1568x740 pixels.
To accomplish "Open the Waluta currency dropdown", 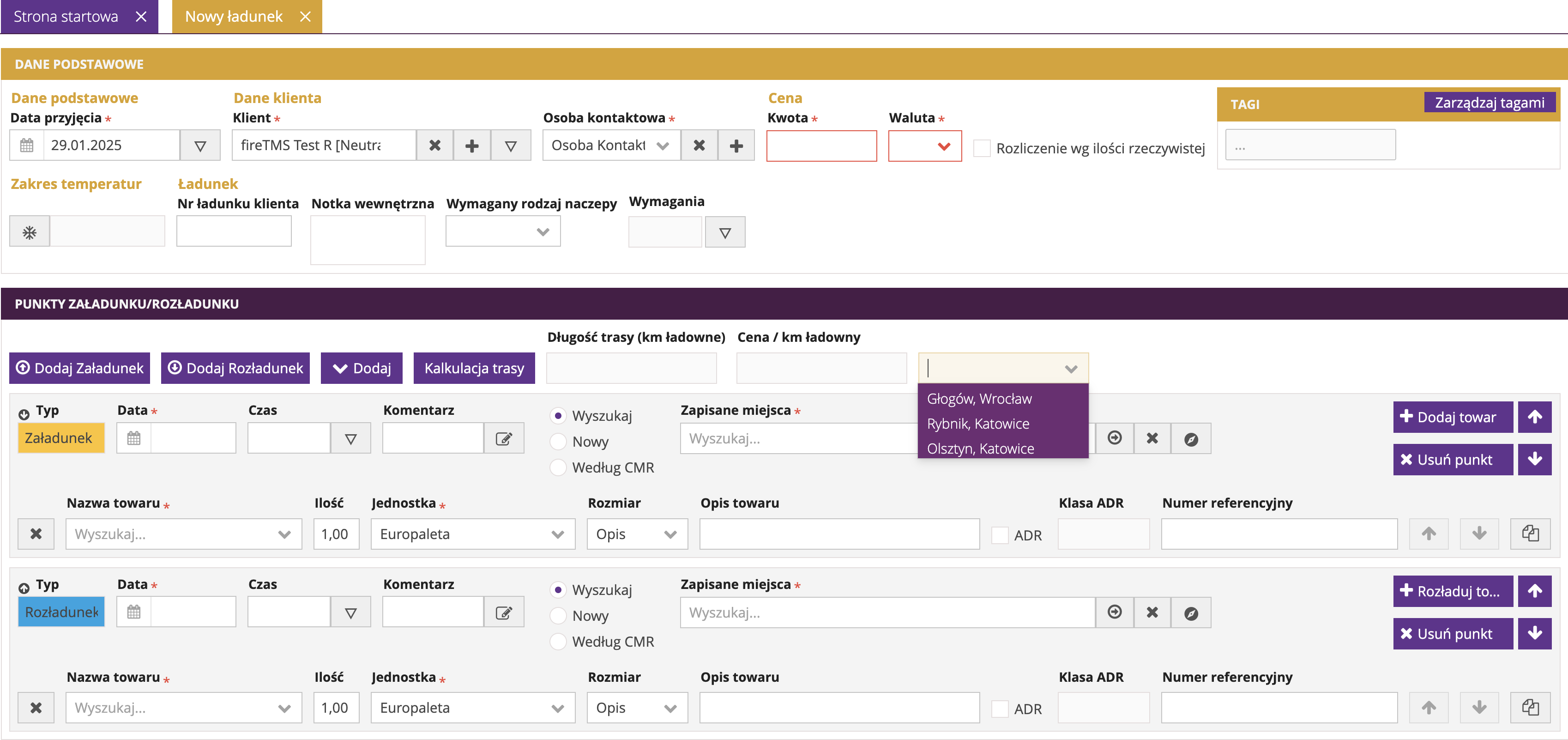I will [925, 146].
